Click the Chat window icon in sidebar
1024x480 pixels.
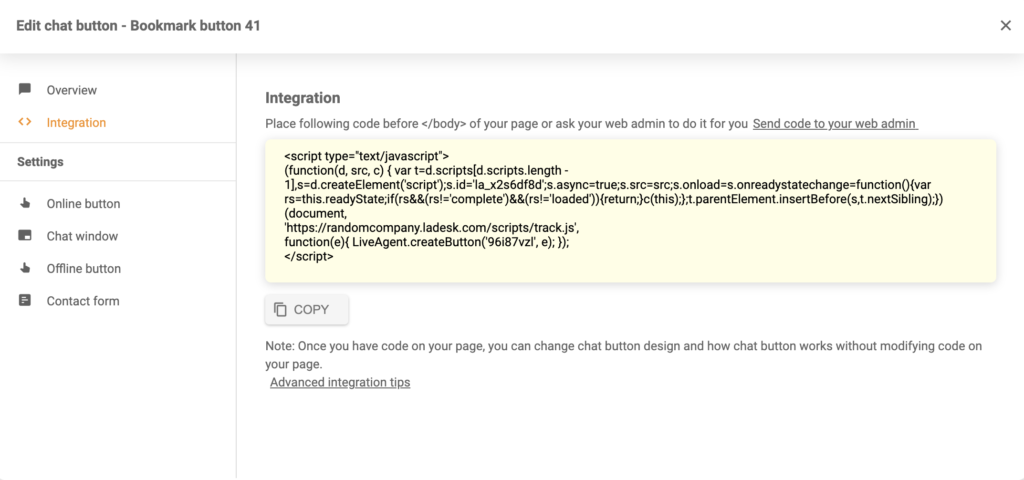coord(25,236)
